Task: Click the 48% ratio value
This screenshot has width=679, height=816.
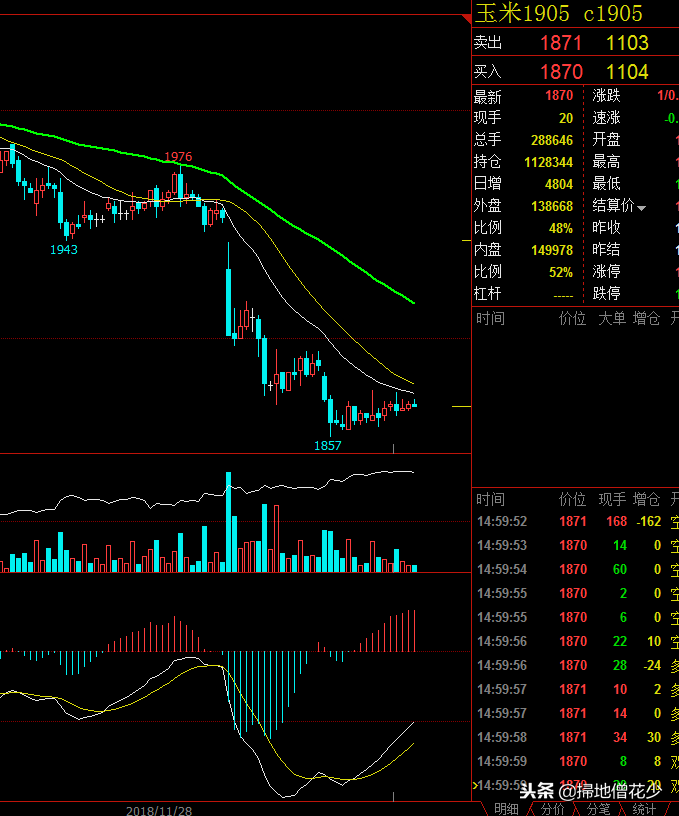Action: coord(560,228)
